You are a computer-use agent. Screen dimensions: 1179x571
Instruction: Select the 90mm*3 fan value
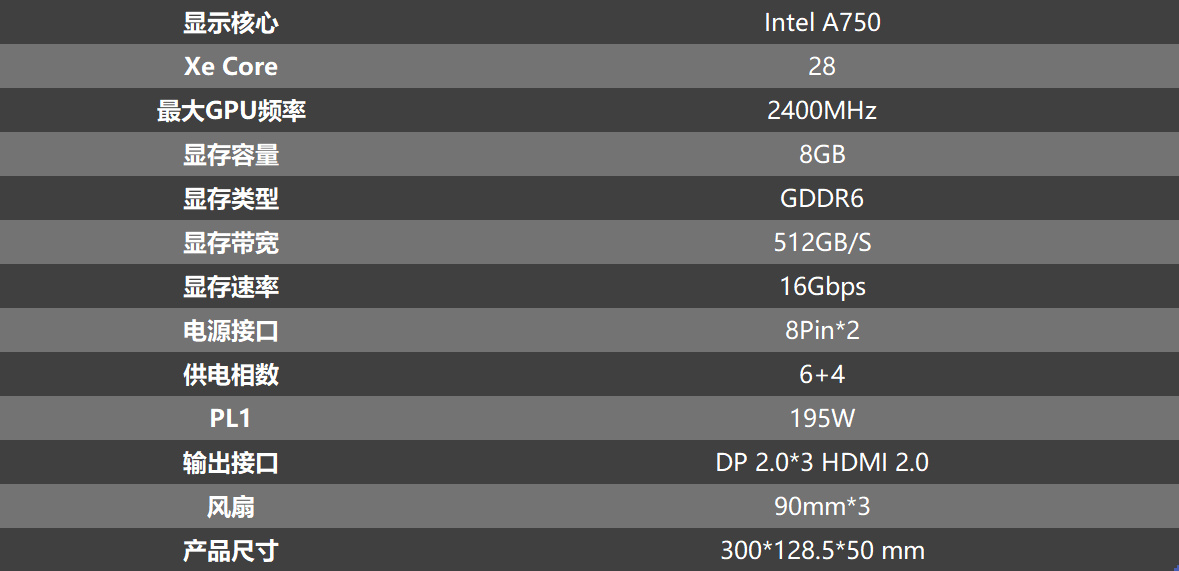pyautogui.click(x=822, y=506)
